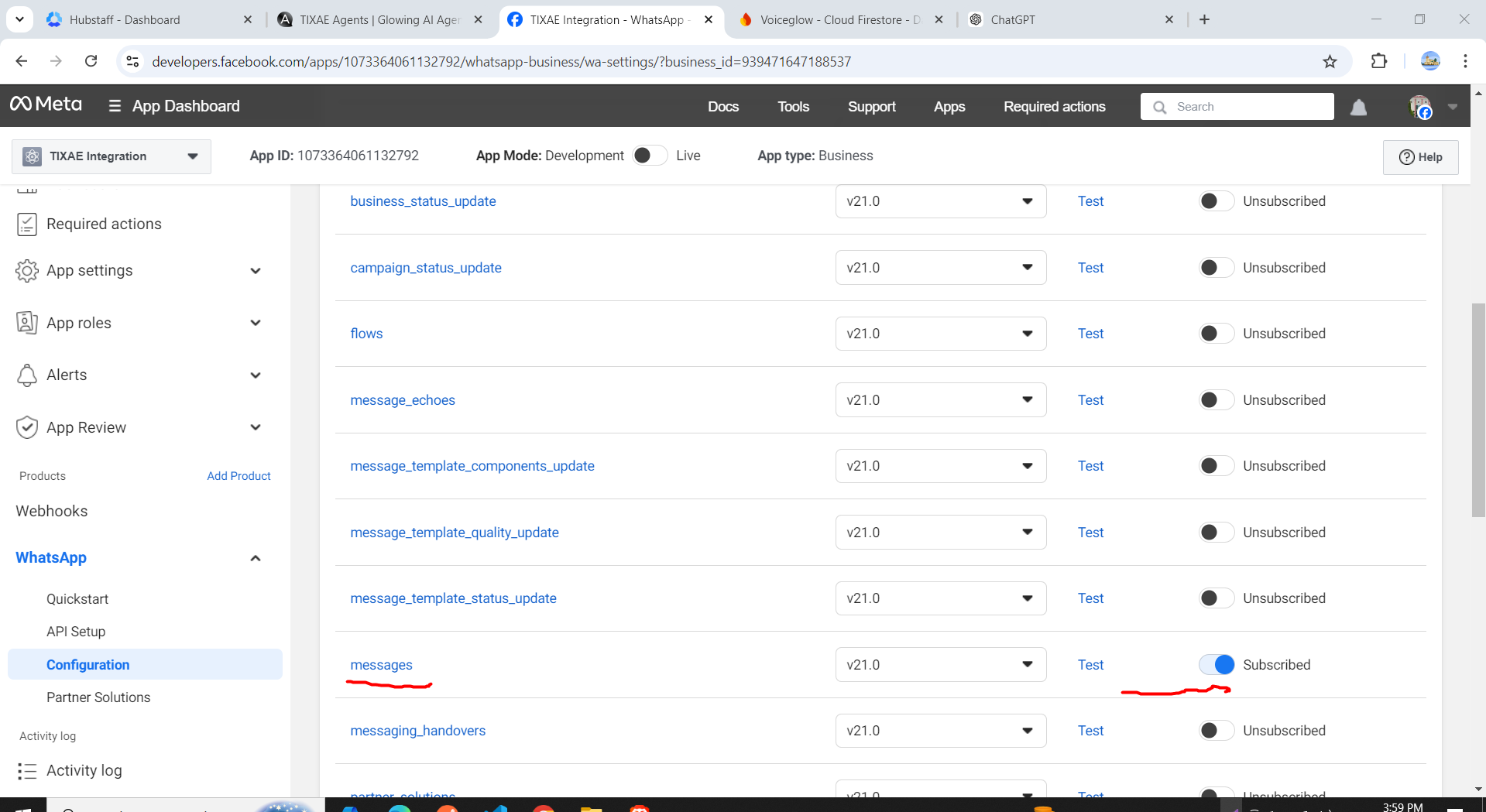
Task: Open the App Dashboard hamburger menu
Action: click(x=115, y=106)
